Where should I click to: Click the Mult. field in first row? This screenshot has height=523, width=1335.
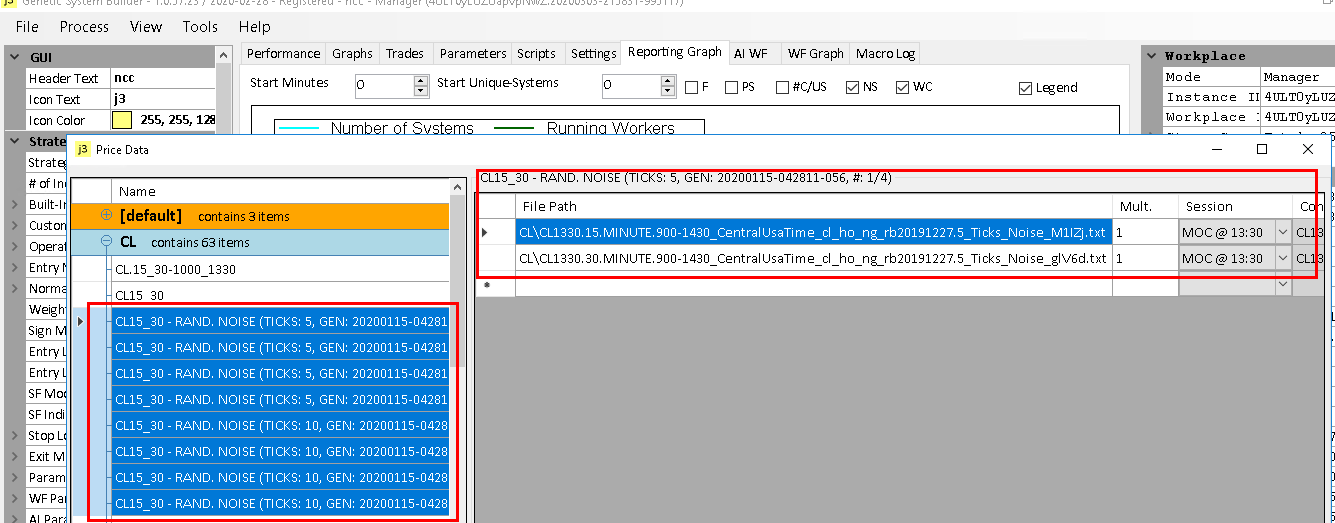point(1144,232)
